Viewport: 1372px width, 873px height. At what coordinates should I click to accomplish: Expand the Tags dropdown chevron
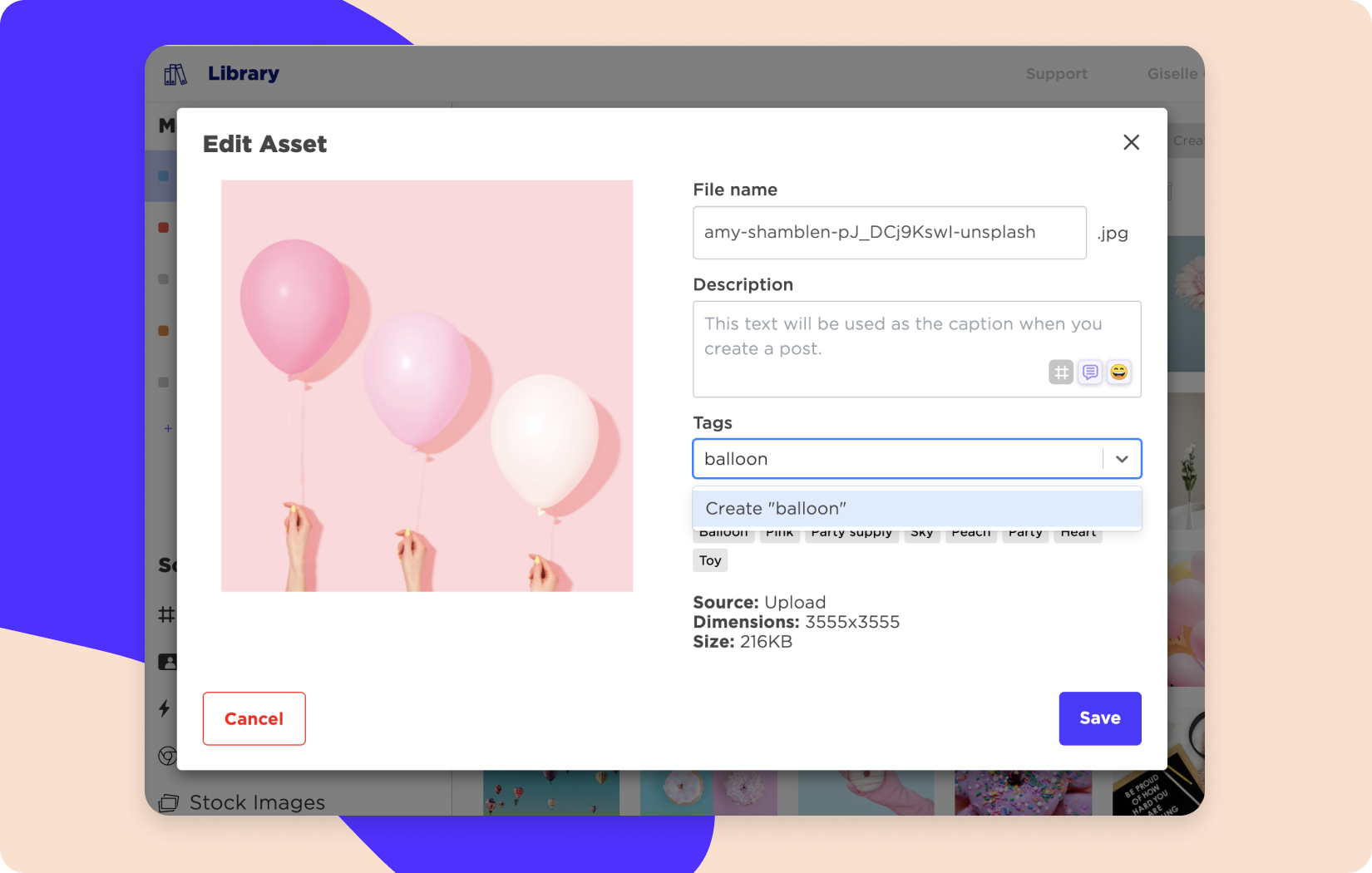coord(1122,459)
